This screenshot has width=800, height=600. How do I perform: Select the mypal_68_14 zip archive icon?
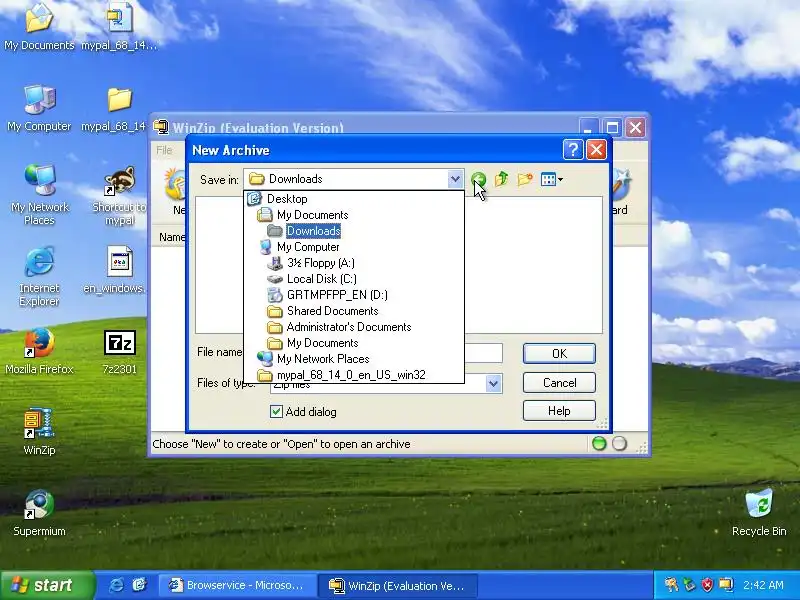tap(119, 27)
